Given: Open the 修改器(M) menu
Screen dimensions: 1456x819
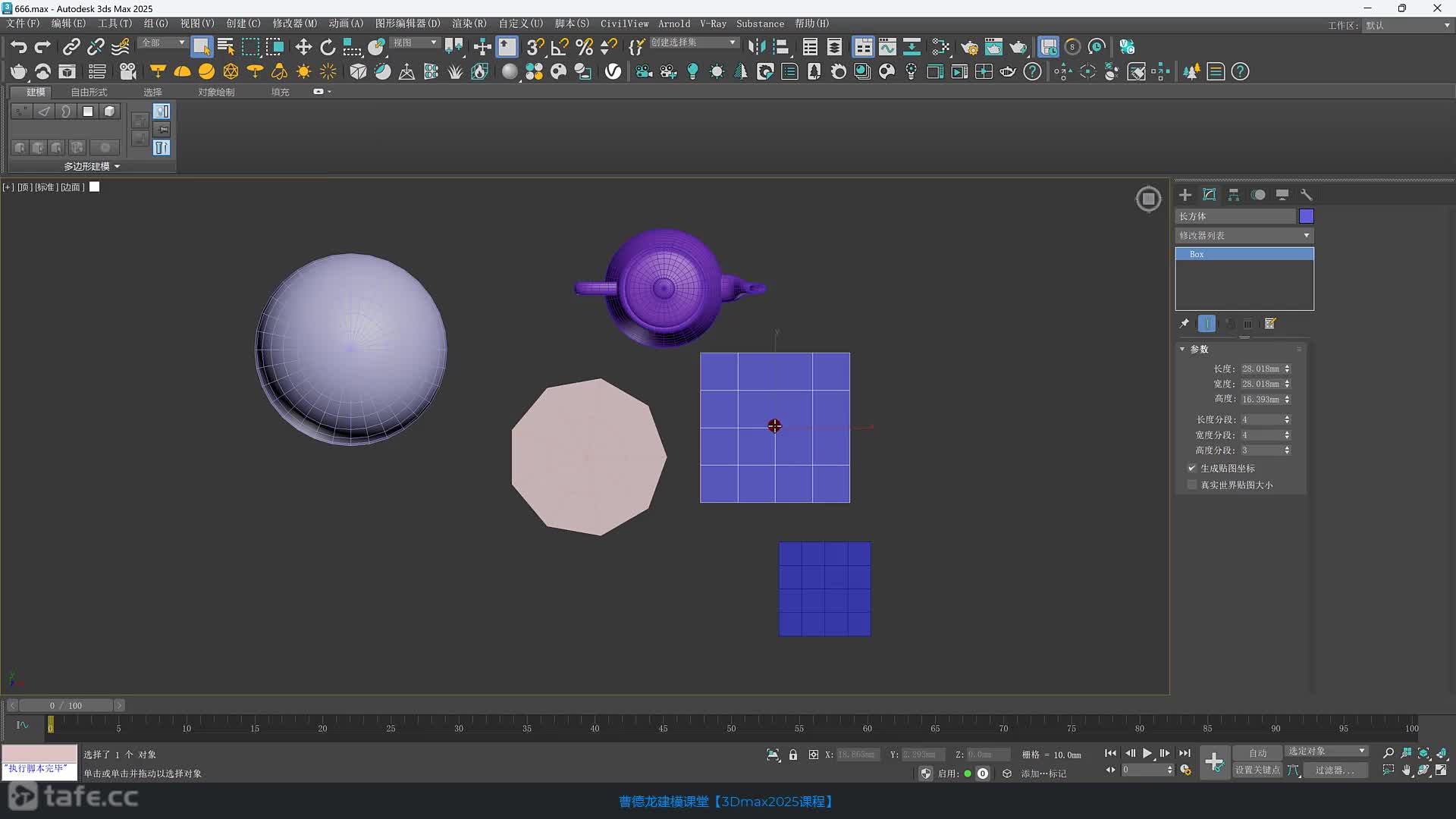Looking at the screenshot, I should click(295, 24).
